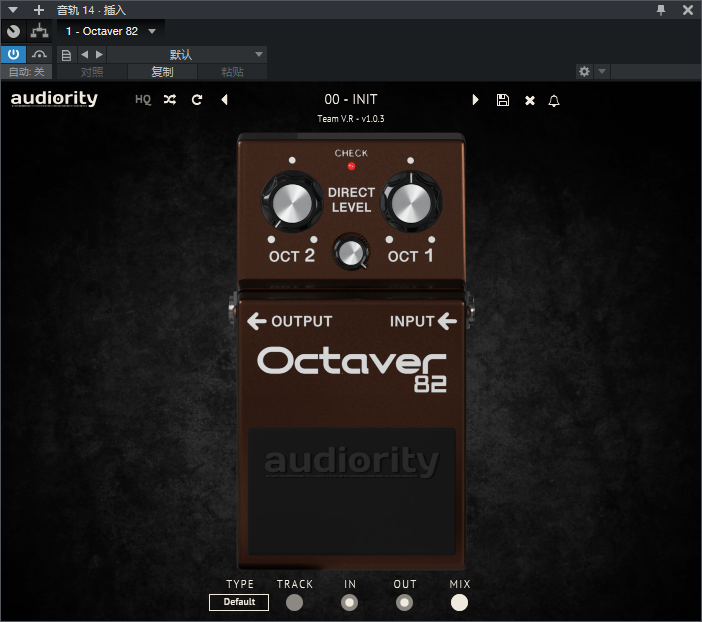Screen dimensions: 702x622
Task: Click the MIX control knob
Action: point(459,602)
